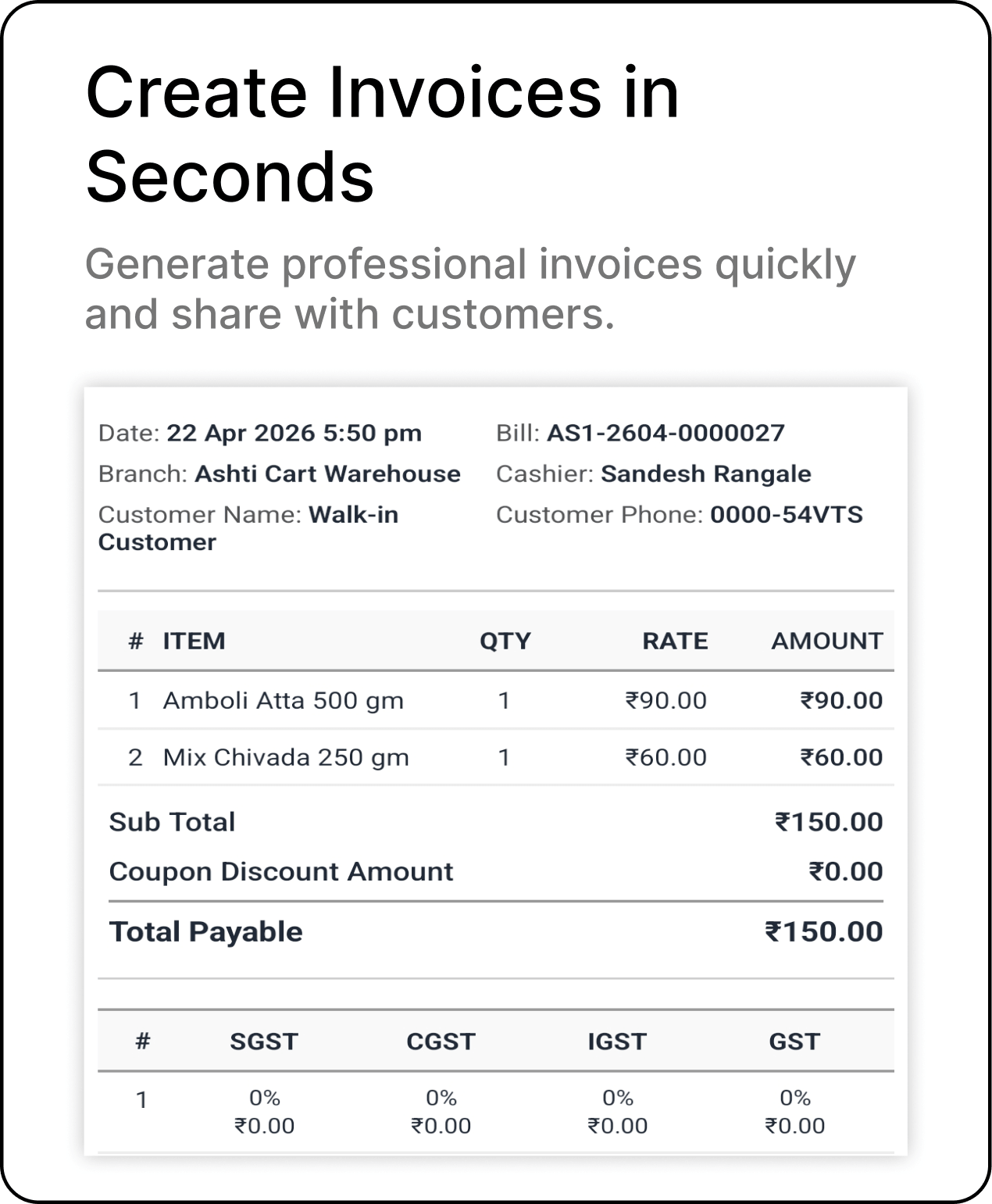992x1204 pixels.
Task: Click the SGST column header
Action: [x=264, y=1041]
